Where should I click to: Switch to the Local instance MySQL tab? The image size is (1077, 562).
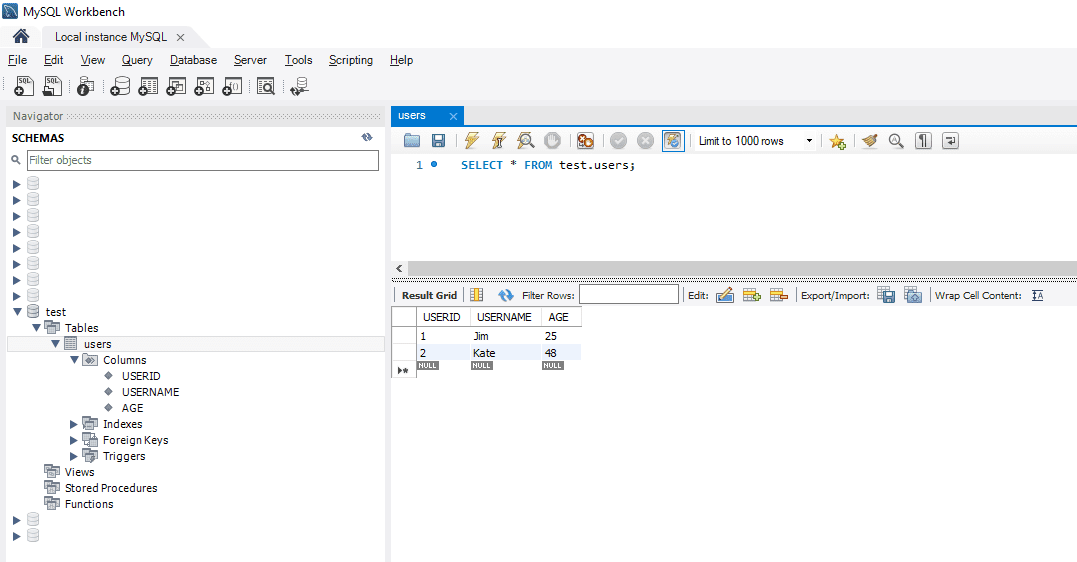click(111, 37)
